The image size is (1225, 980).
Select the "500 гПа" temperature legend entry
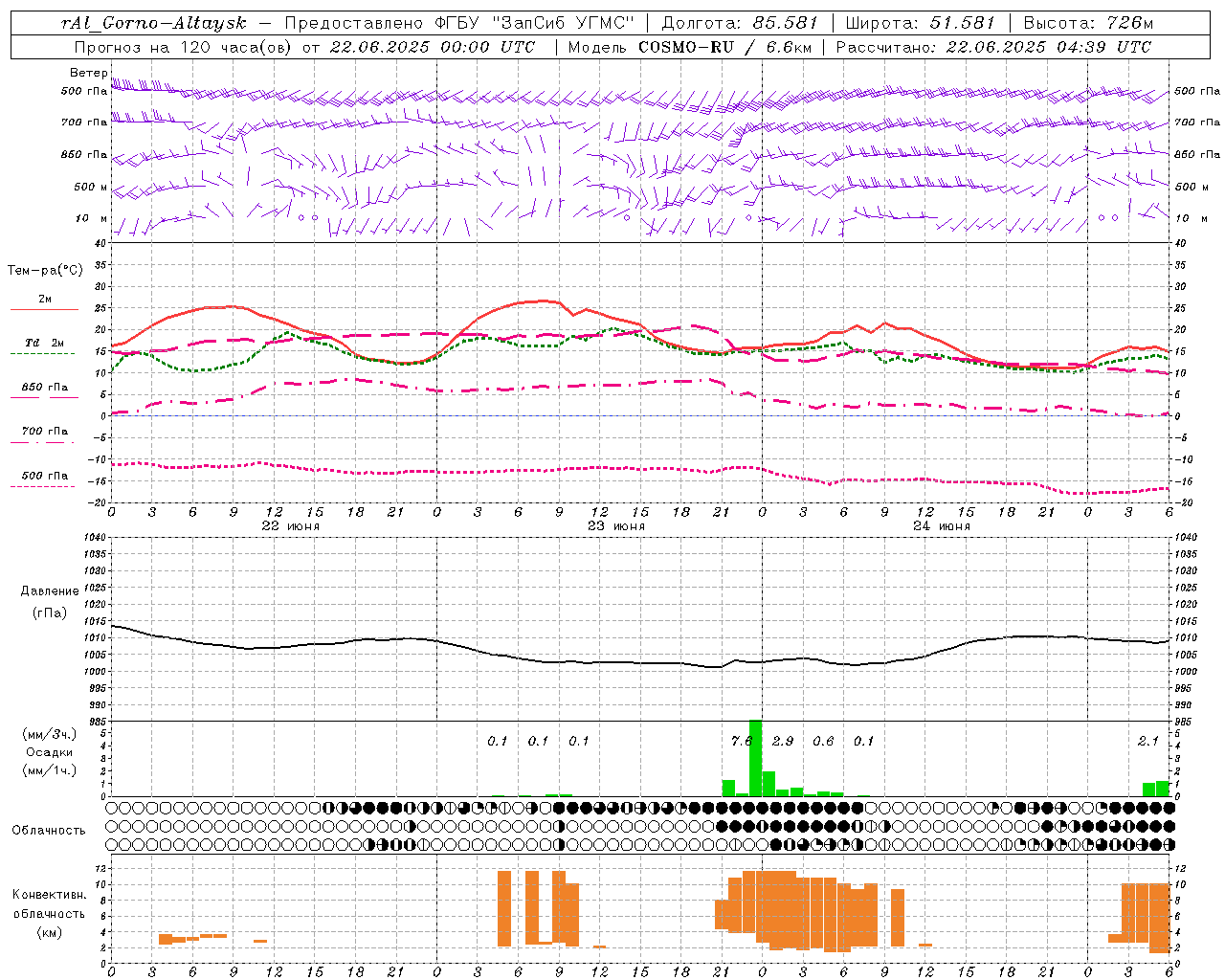(44, 476)
